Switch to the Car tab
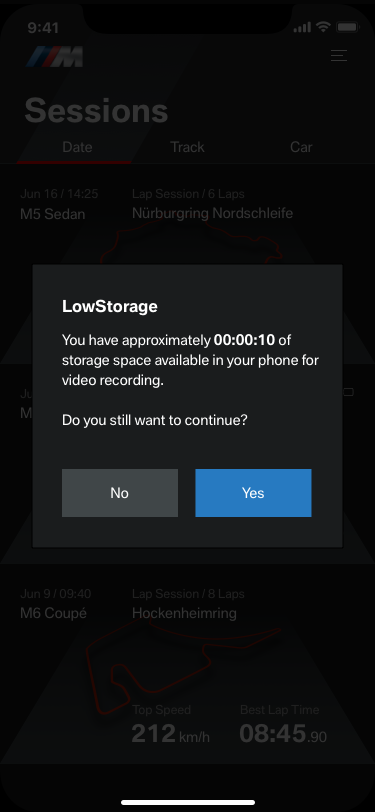This screenshot has height=812, width=375. pos(301,147)
